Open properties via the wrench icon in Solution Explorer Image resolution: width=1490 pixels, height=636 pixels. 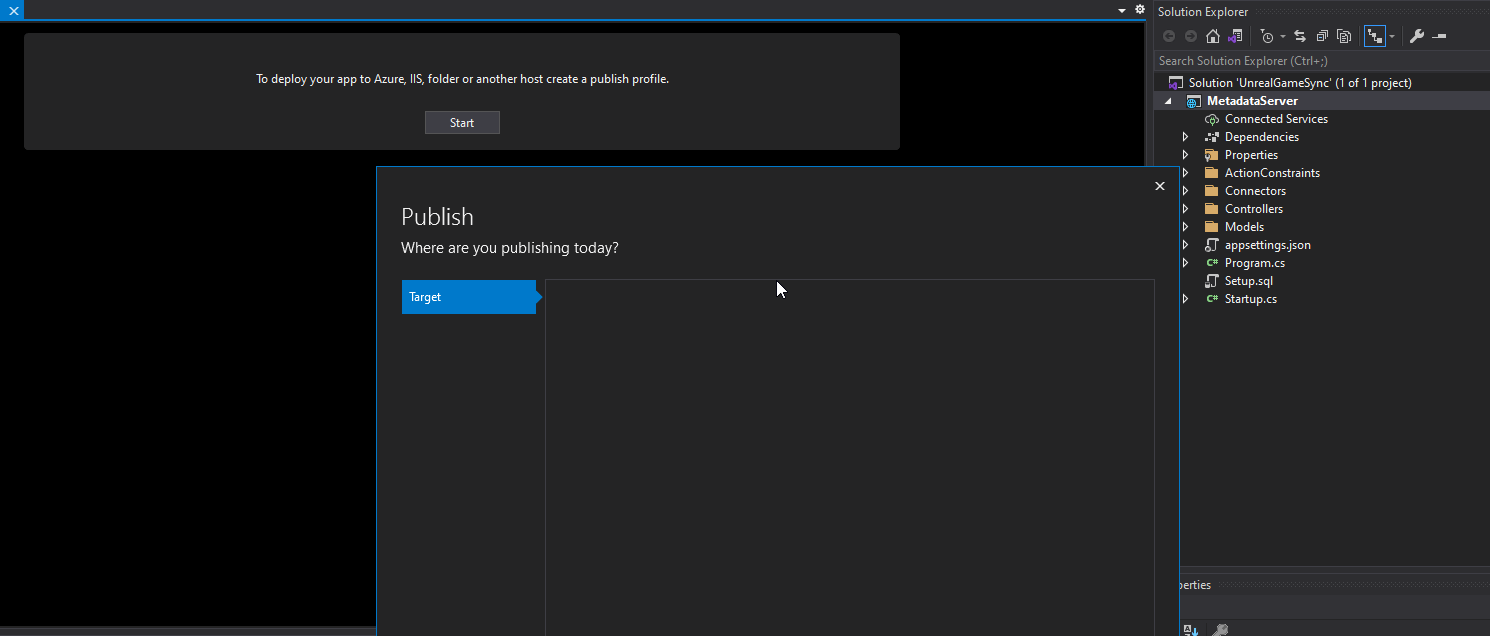1417,36
